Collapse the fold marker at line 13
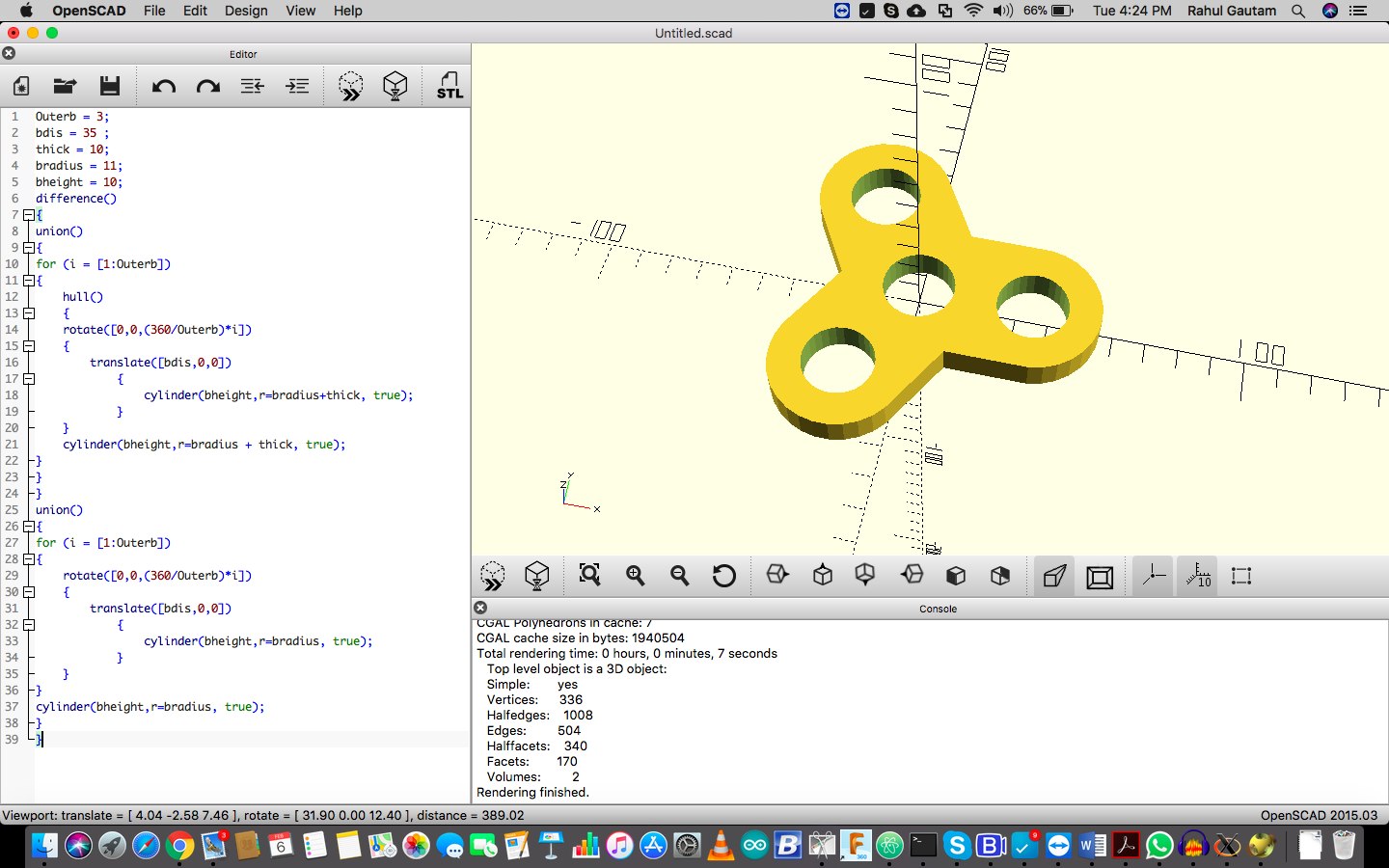Image resolution: width=1389 pixels, height=868 pixels. pos(29,313)
